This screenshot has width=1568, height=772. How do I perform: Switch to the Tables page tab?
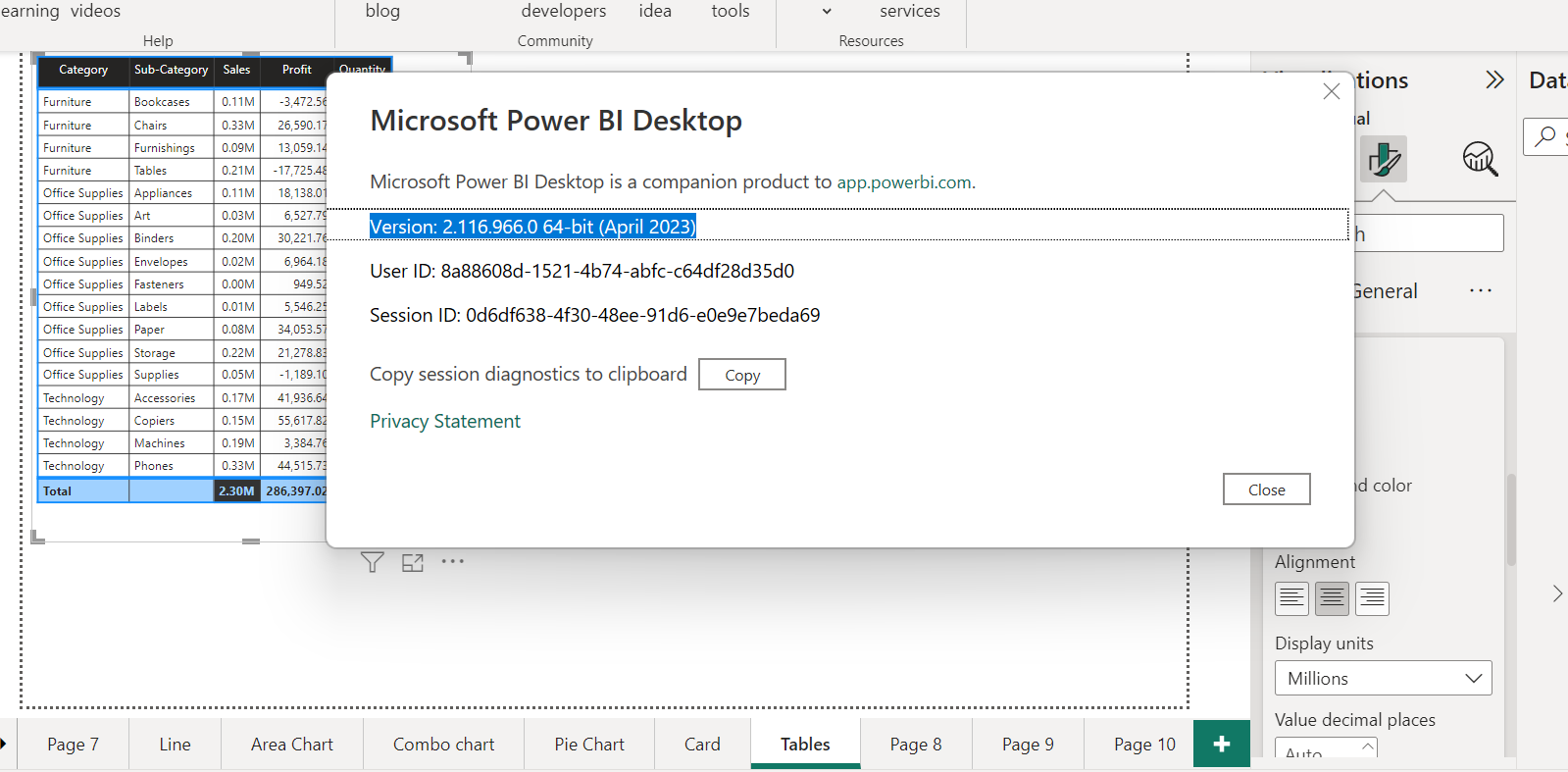(x=805, y=744)
